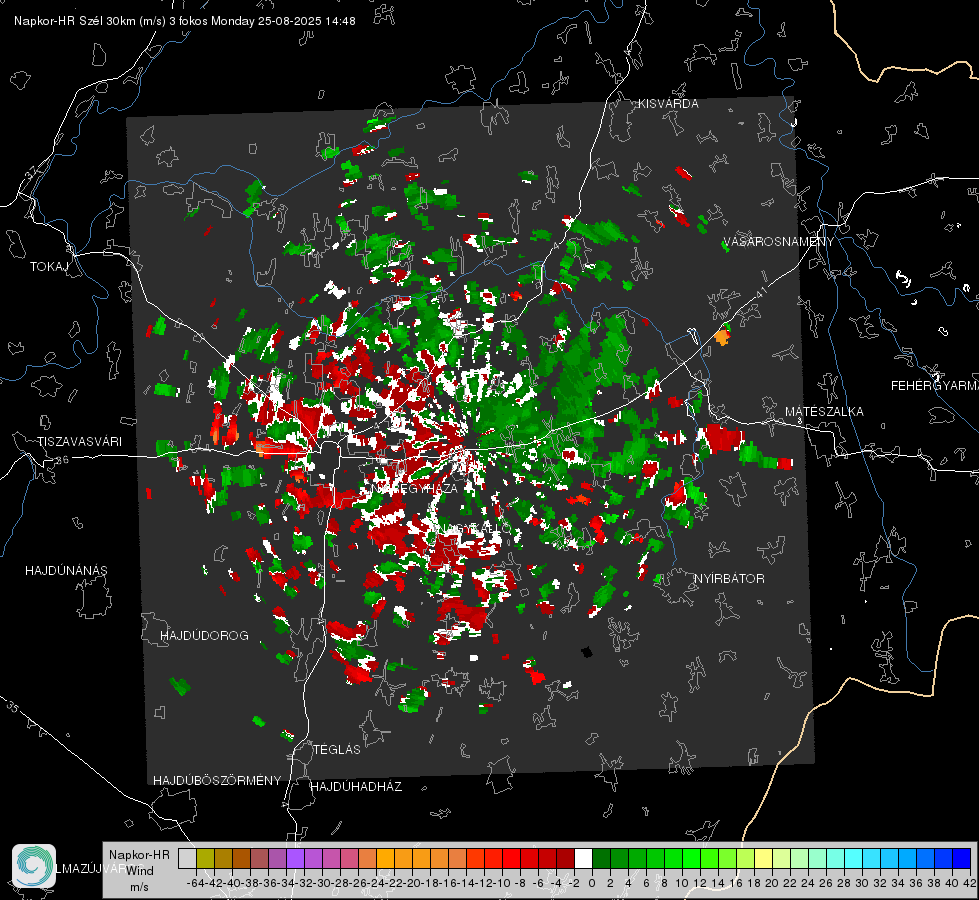Click the HAJDÚBÖSZÖRMÉNY city label
The image size is (979, 900).
[x=217, y=780]
